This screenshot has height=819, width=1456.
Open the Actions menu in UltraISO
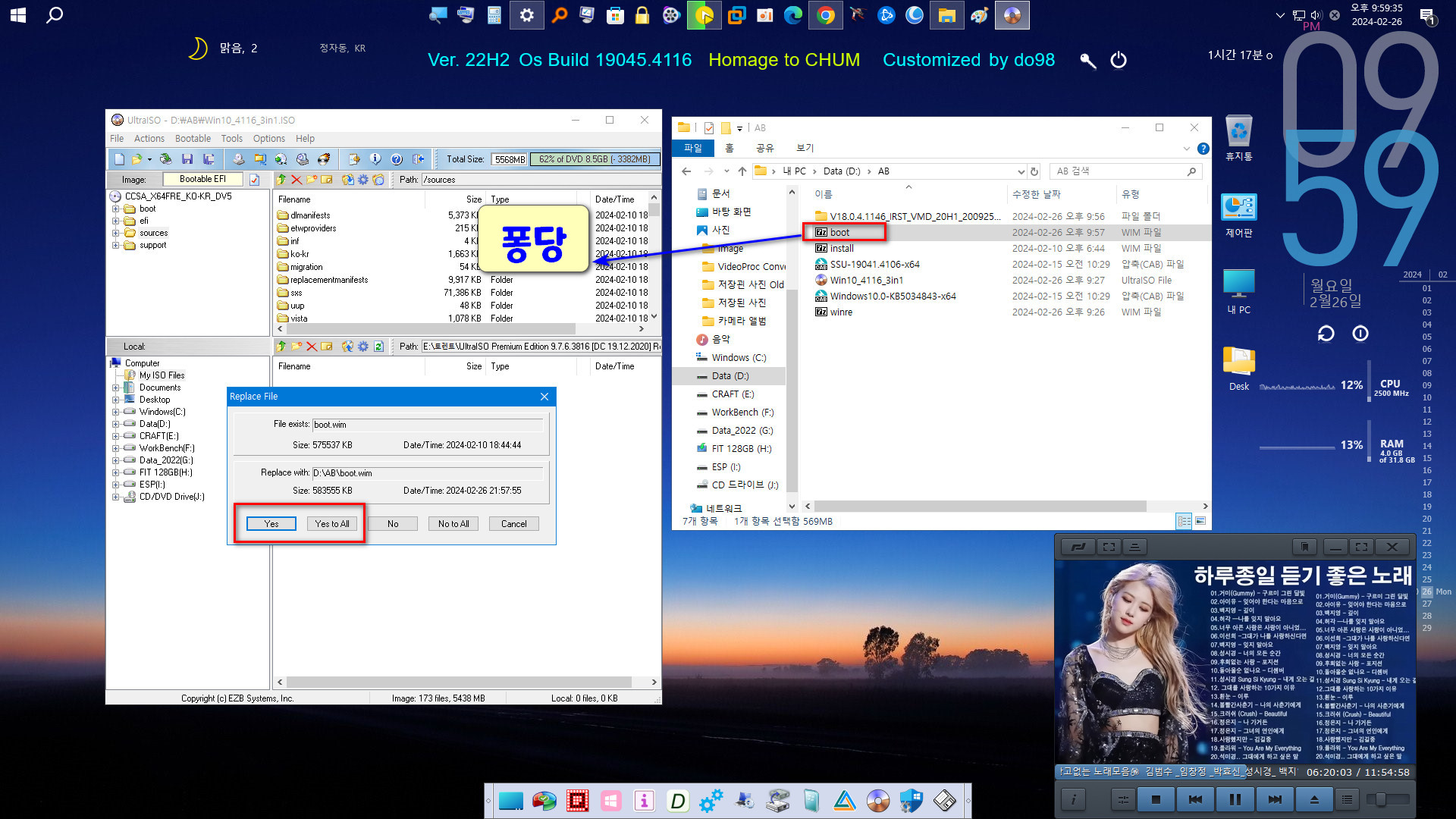tap(149, 139)
